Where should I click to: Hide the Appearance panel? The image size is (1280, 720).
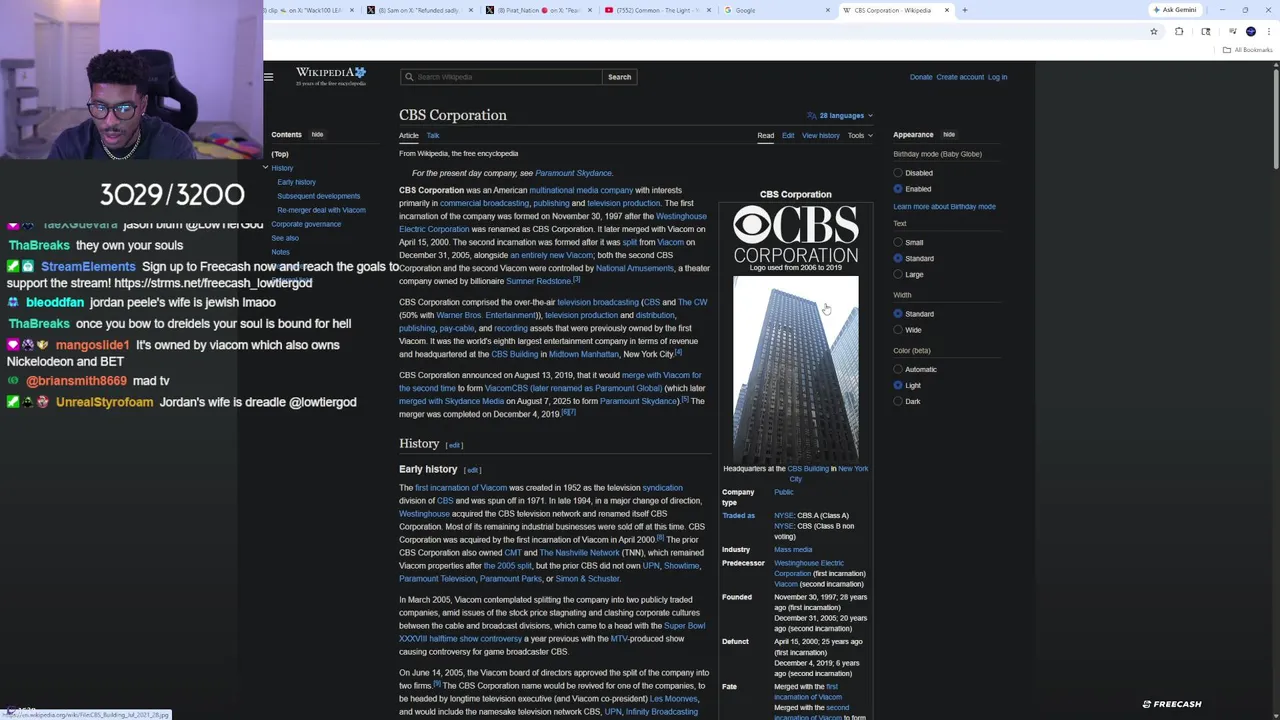point(949,134)
